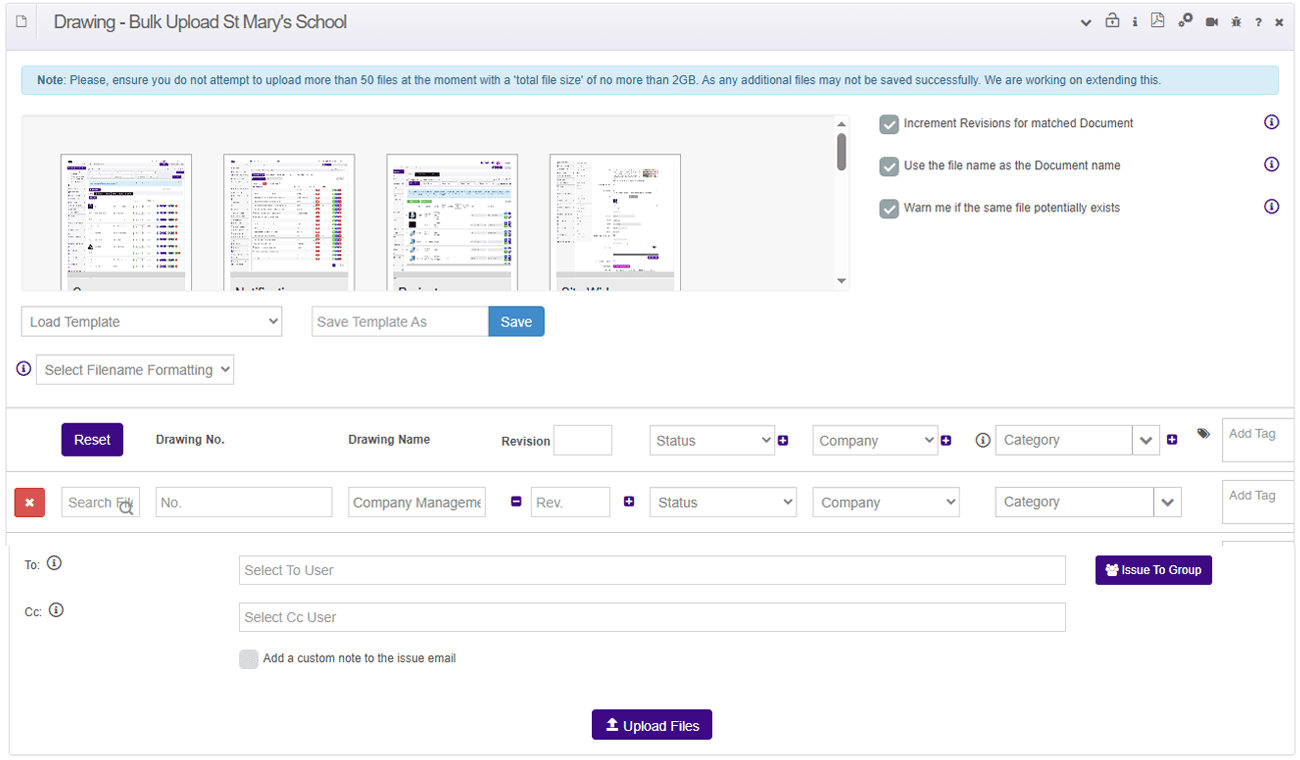Click the bug report icon
1300x760 pixels.
pyautogui.click(x=1236, y=22)
